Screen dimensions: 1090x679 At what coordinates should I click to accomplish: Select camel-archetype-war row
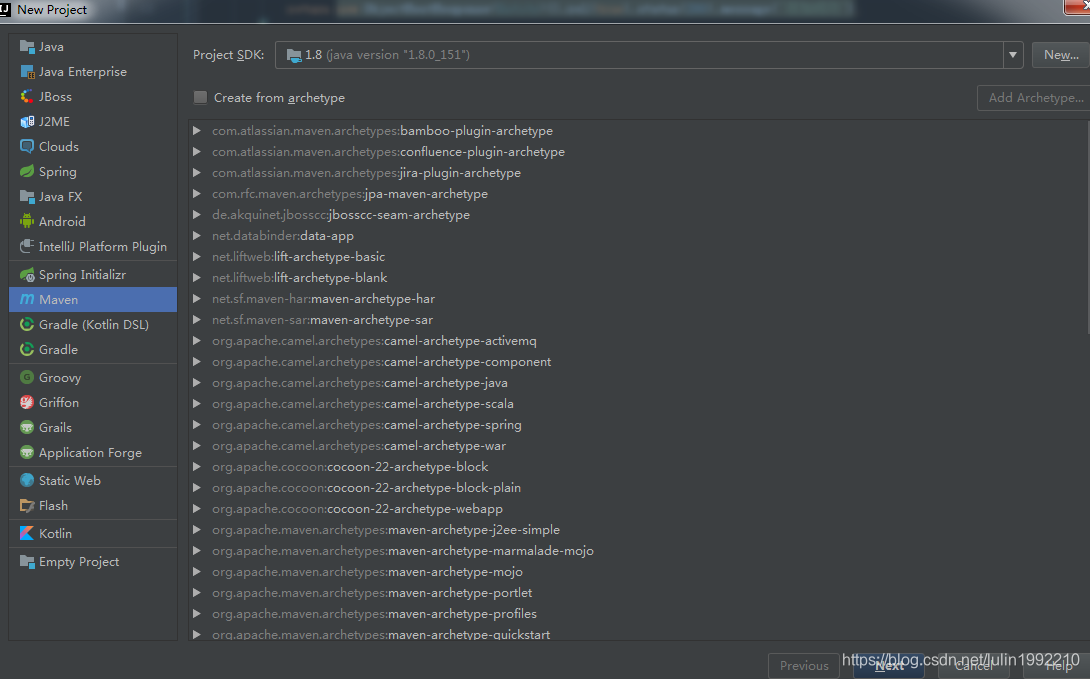[638, 445]
